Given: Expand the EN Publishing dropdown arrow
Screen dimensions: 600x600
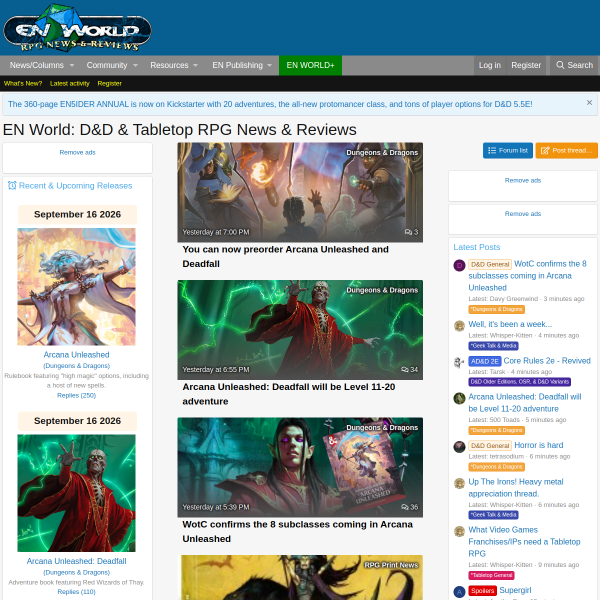Looking at the screenshot, I should tap(269, 65).
